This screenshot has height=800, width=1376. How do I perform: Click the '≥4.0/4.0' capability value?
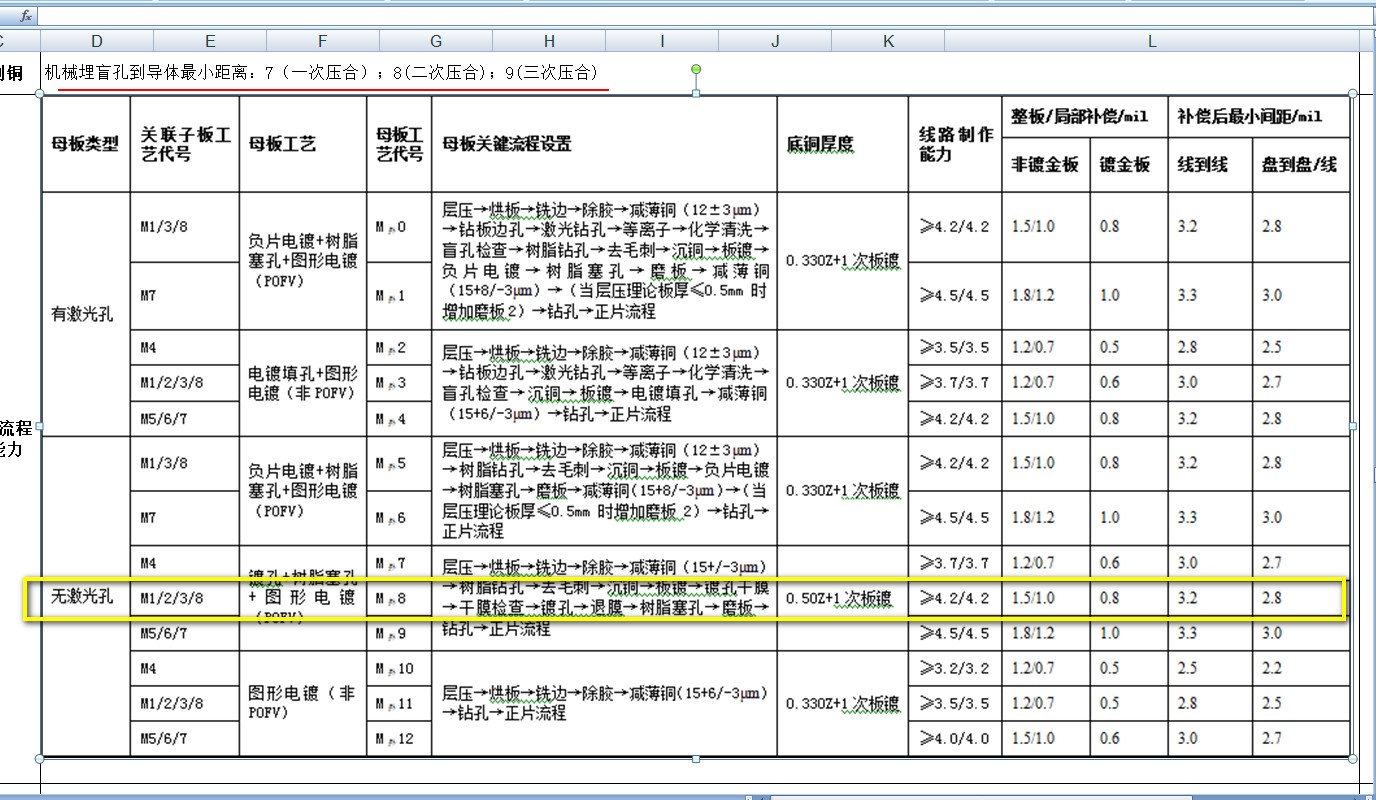[955, 738]
